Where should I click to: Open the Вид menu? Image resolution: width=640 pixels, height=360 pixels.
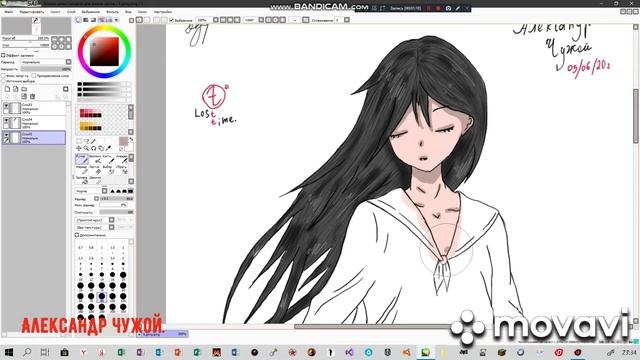(x=128, y=12)
